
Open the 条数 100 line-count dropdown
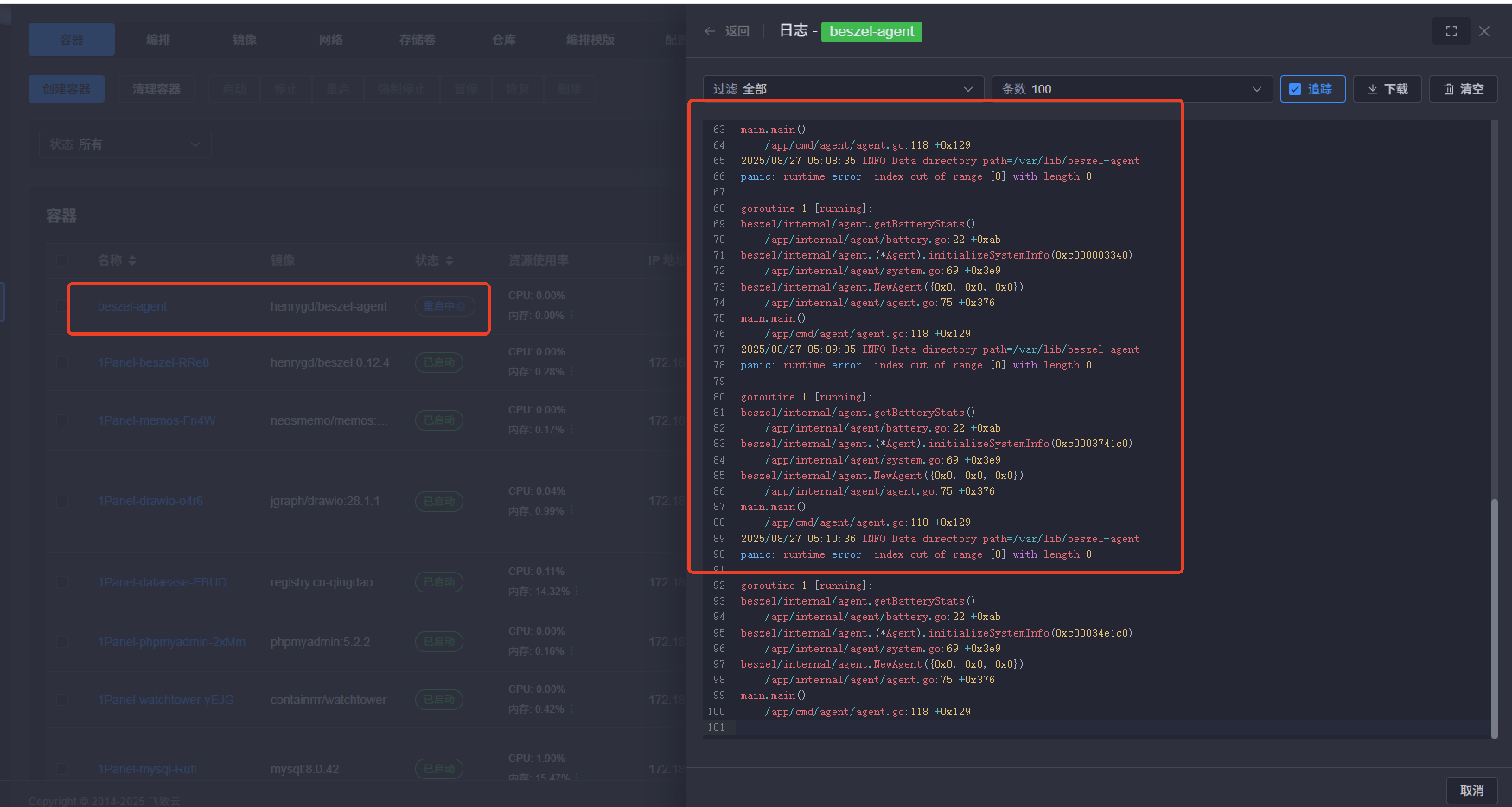pos(1132,89)
